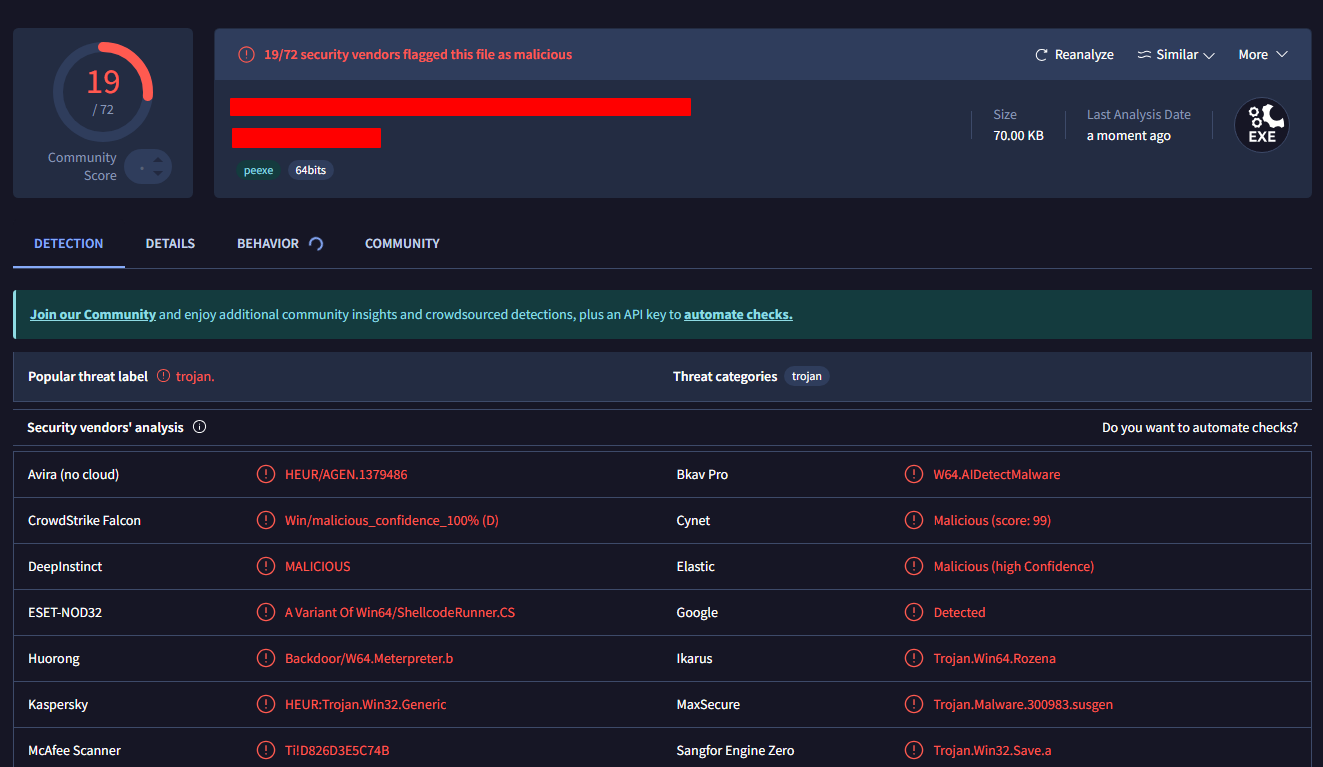Click the trojan. popular threat label value
1323x767 pixels.
195,376
